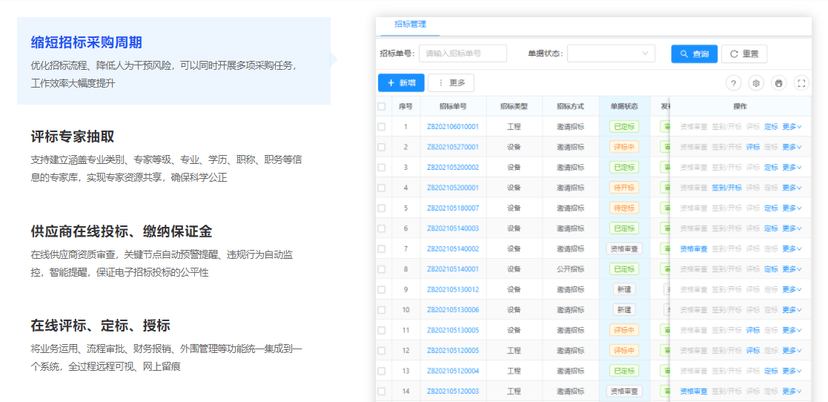Screen dimensions: 828x402
Task: Toggle the fullscreen icon on the table
Action: point(802,83)
